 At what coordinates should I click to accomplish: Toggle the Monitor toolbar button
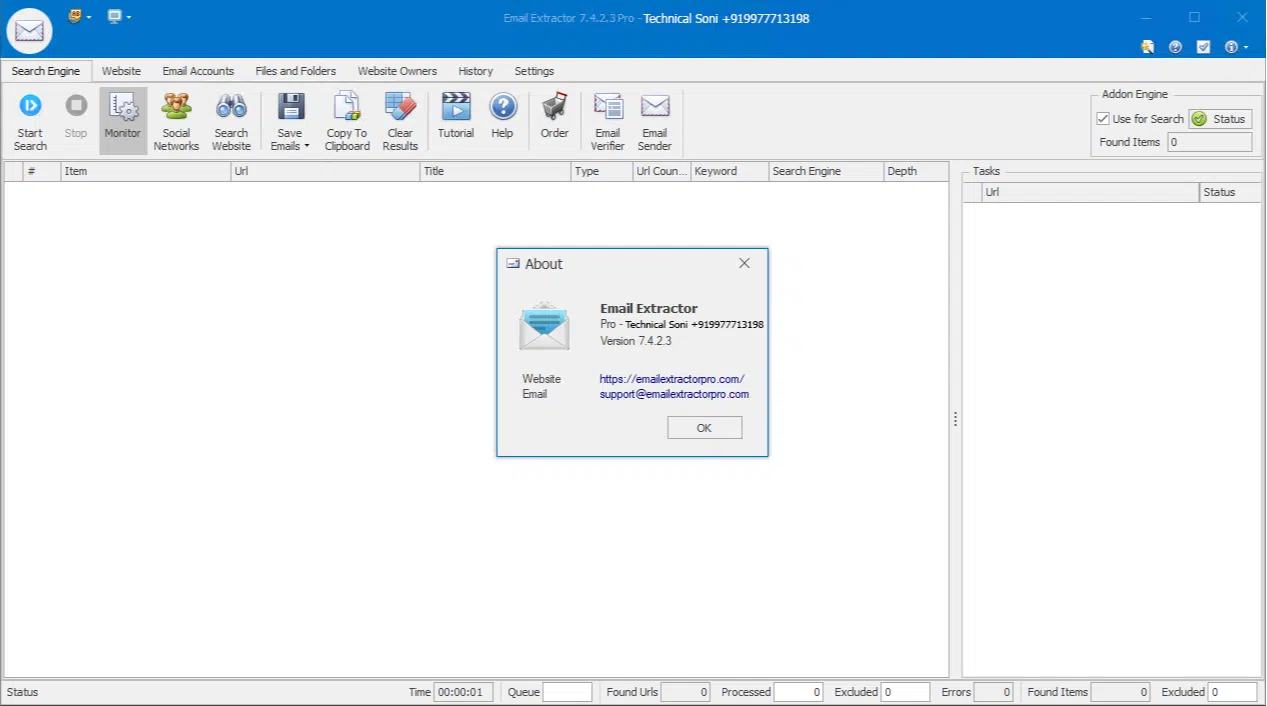tap(123, 121)
